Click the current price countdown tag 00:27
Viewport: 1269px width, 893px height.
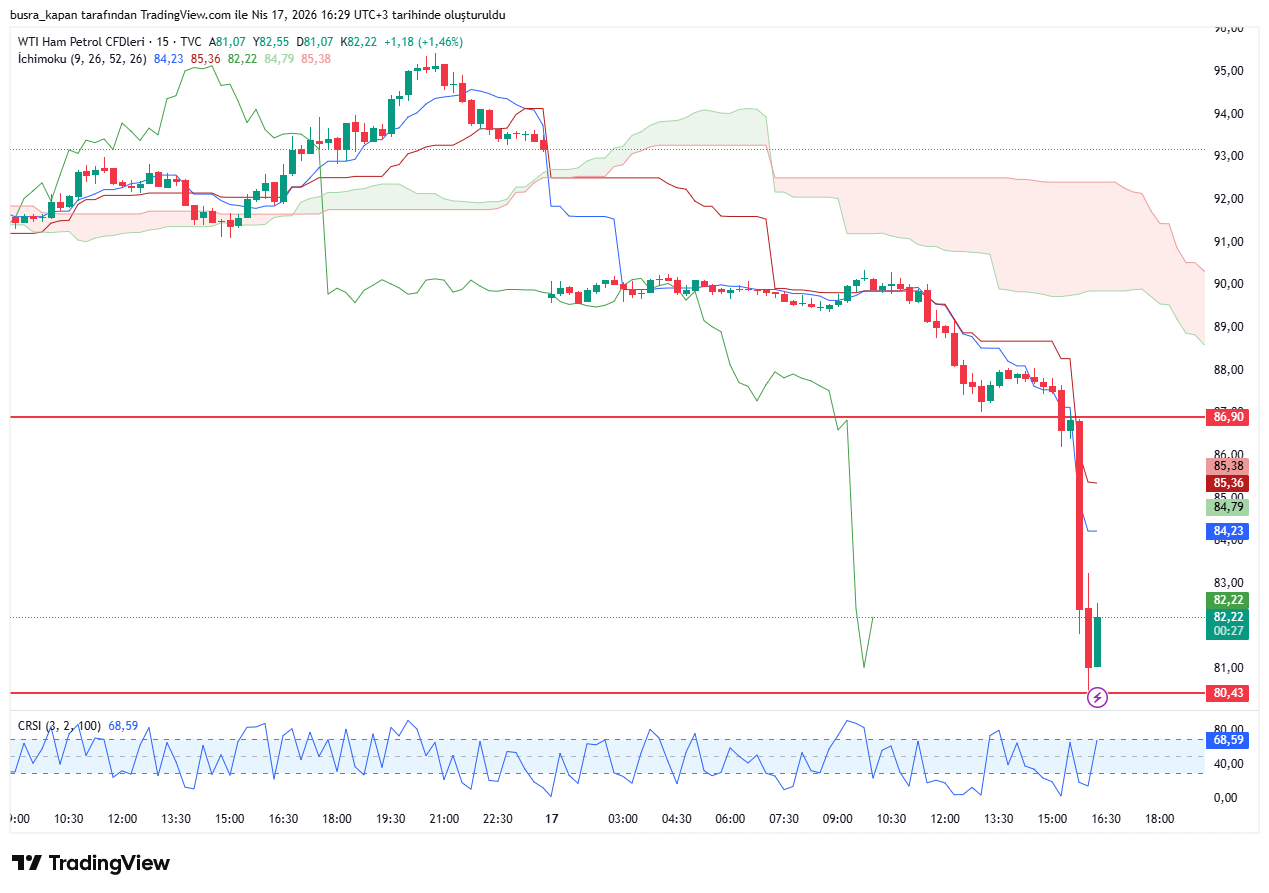1227,631
